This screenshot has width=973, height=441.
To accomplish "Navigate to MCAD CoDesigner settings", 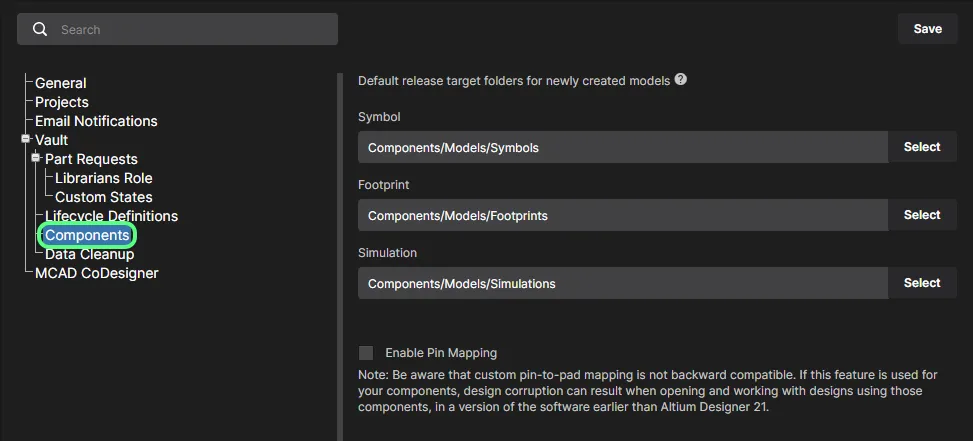I will 97,273.
